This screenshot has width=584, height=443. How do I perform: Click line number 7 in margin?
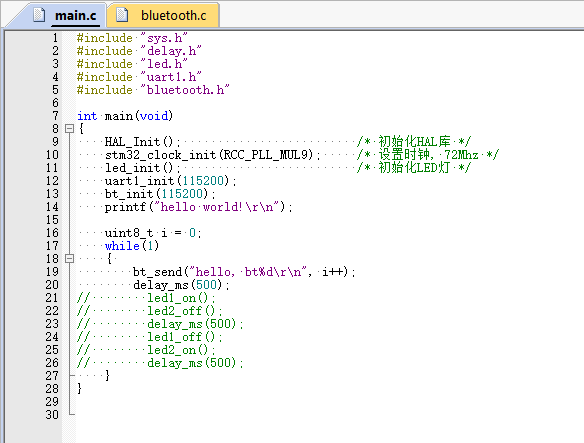click(55, 116)
